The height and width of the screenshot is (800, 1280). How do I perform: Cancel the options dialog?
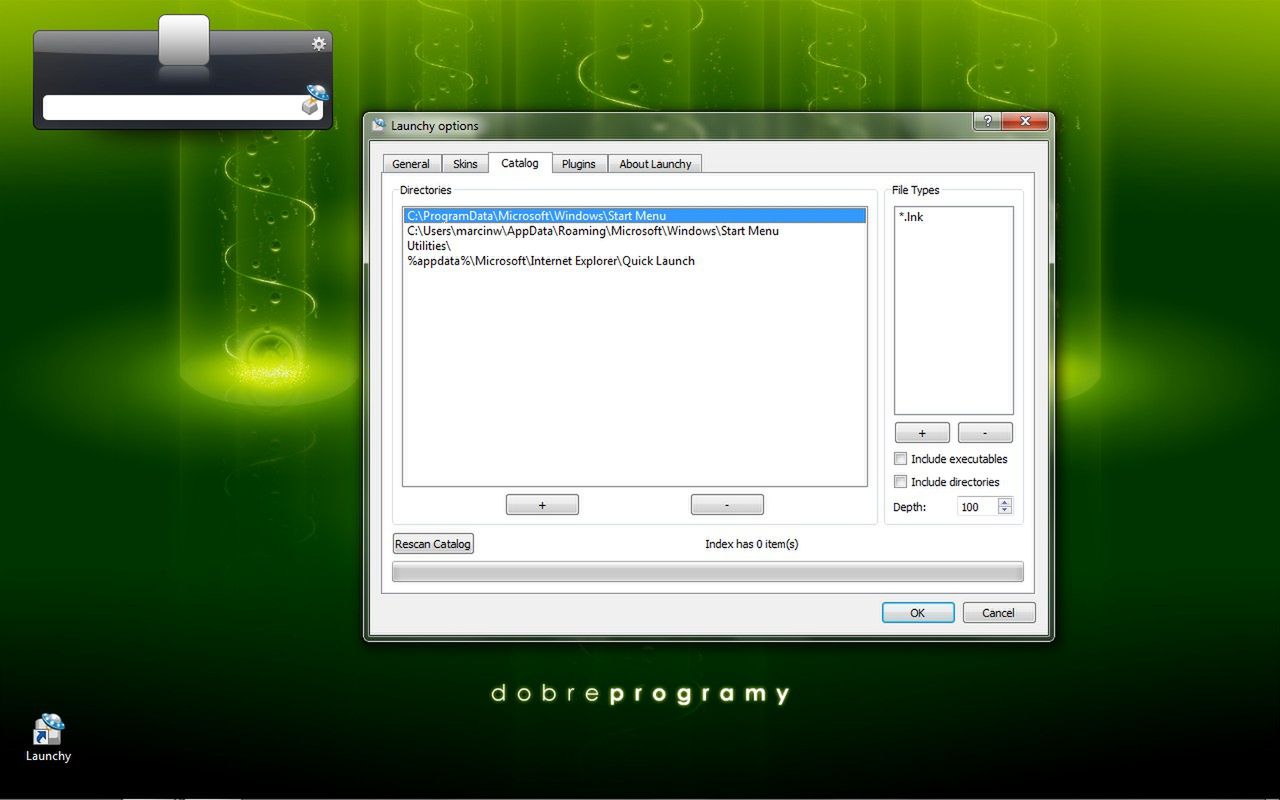pos(999,613)
